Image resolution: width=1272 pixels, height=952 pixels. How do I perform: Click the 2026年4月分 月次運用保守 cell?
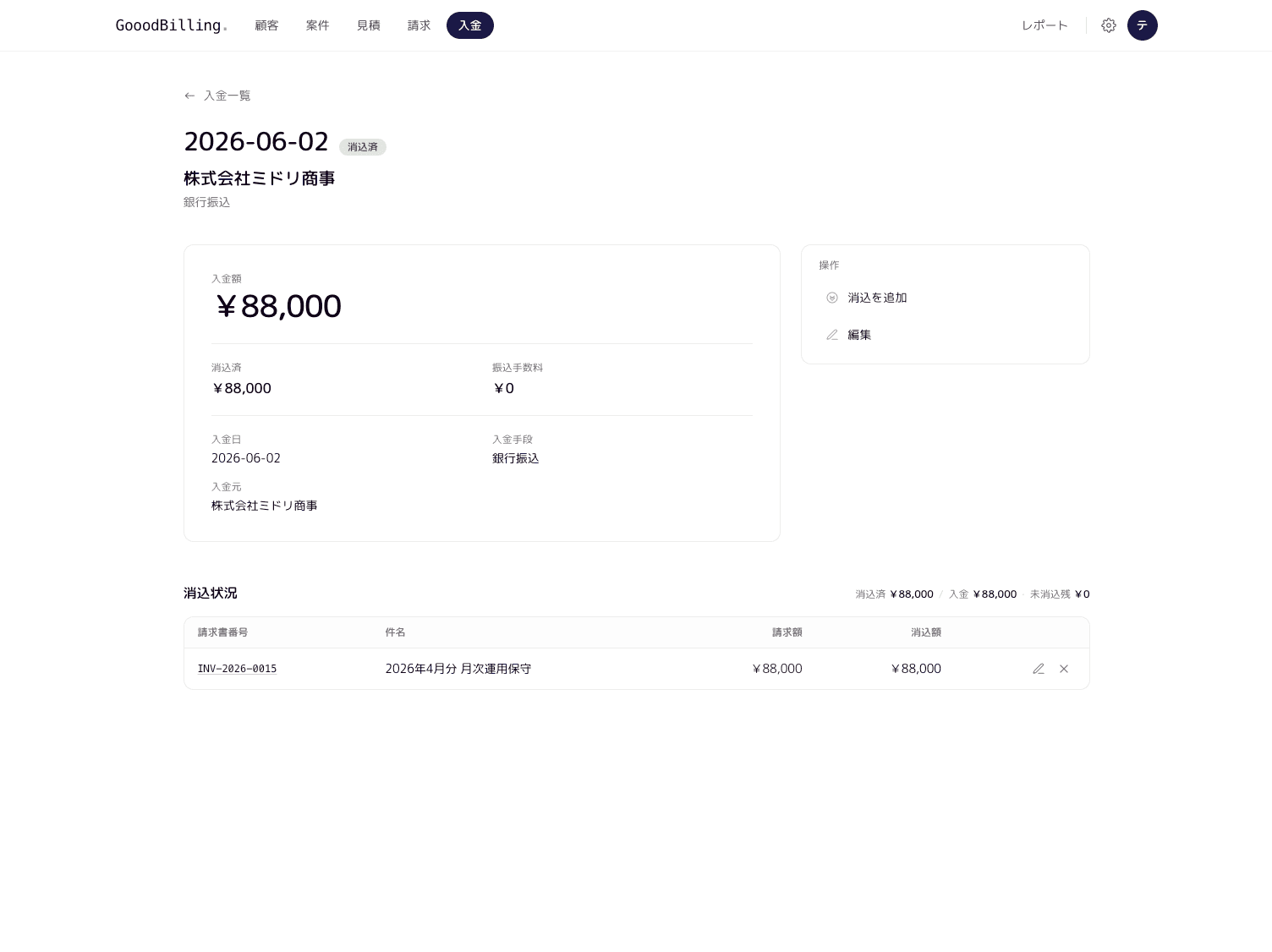point(458,669)
